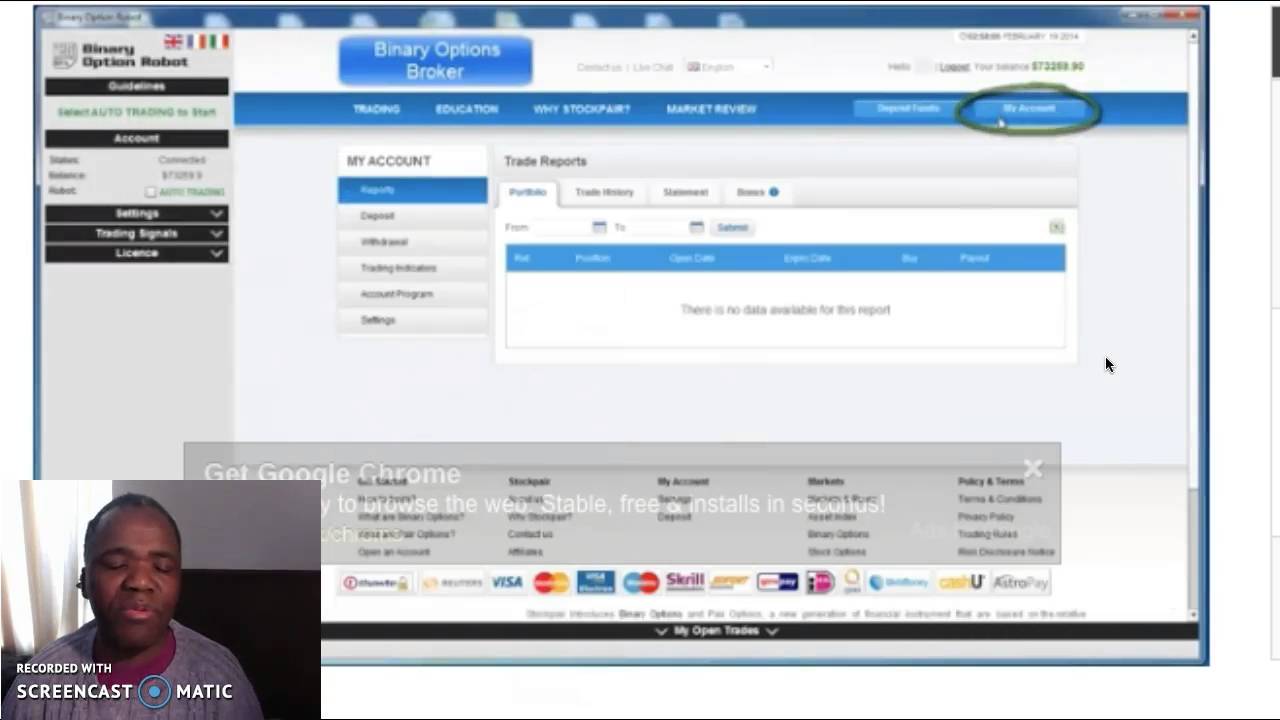Click the AstroPay payment logo

pyautogui.click(x=1020, y=582)
